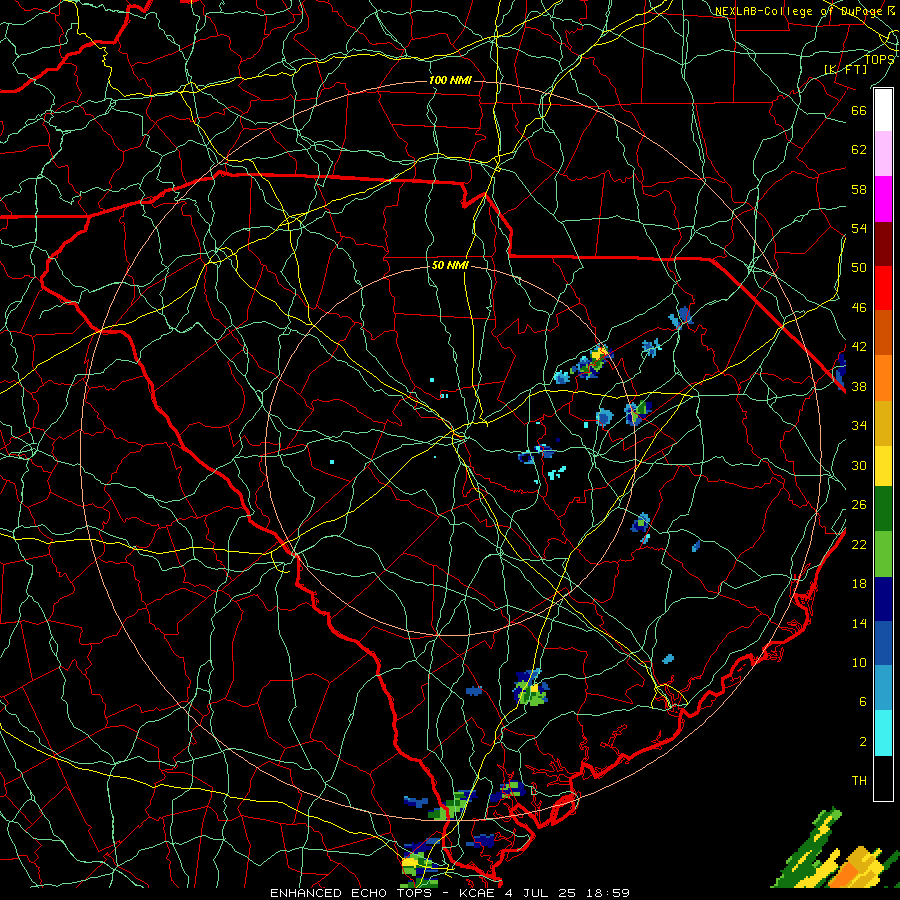Click the legend value '14'
Screen dimensions: 900x900
pos(859,623)
